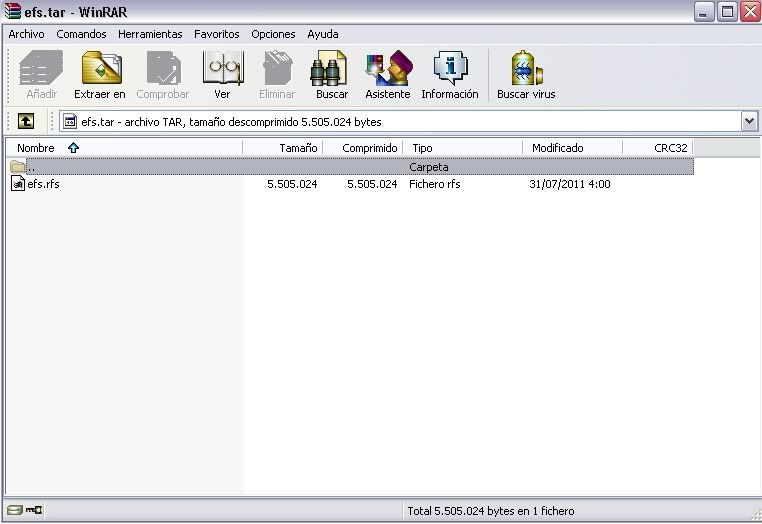
Task: Open the Ayuda menu
Action: 323,34
